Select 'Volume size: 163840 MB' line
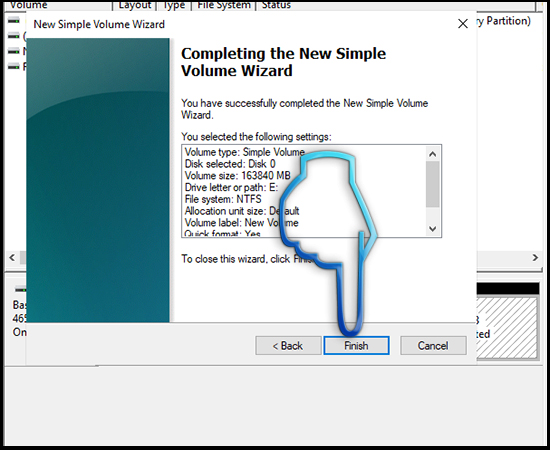Screen dimensions: 550x450 tap(237, 176)
